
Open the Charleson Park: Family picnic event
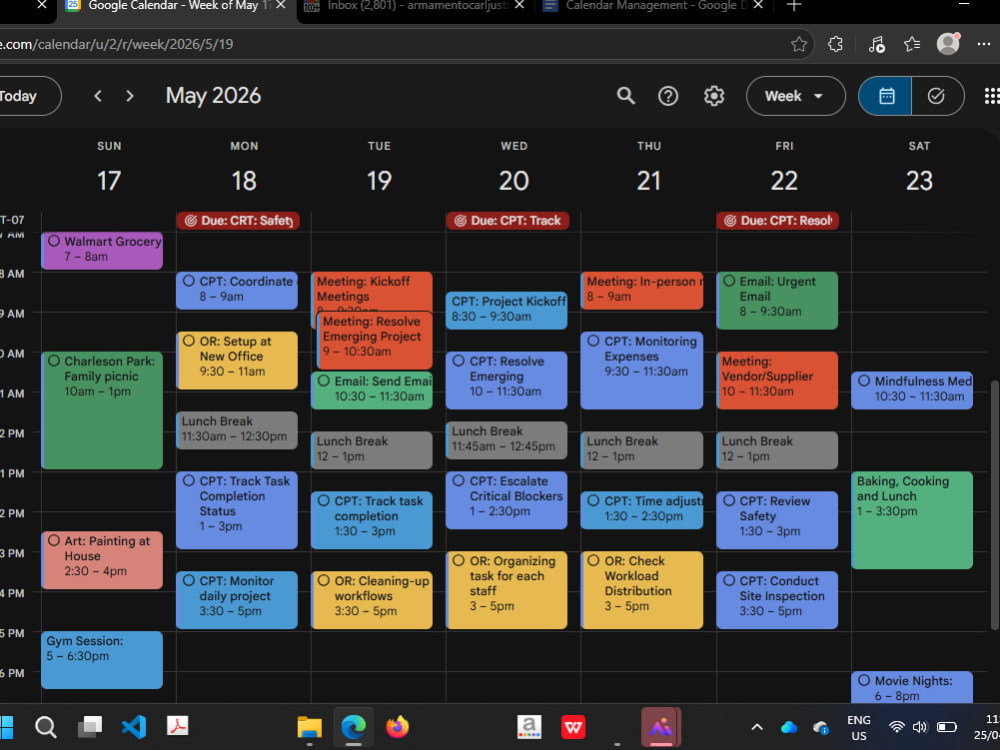[x=102, y=410]
